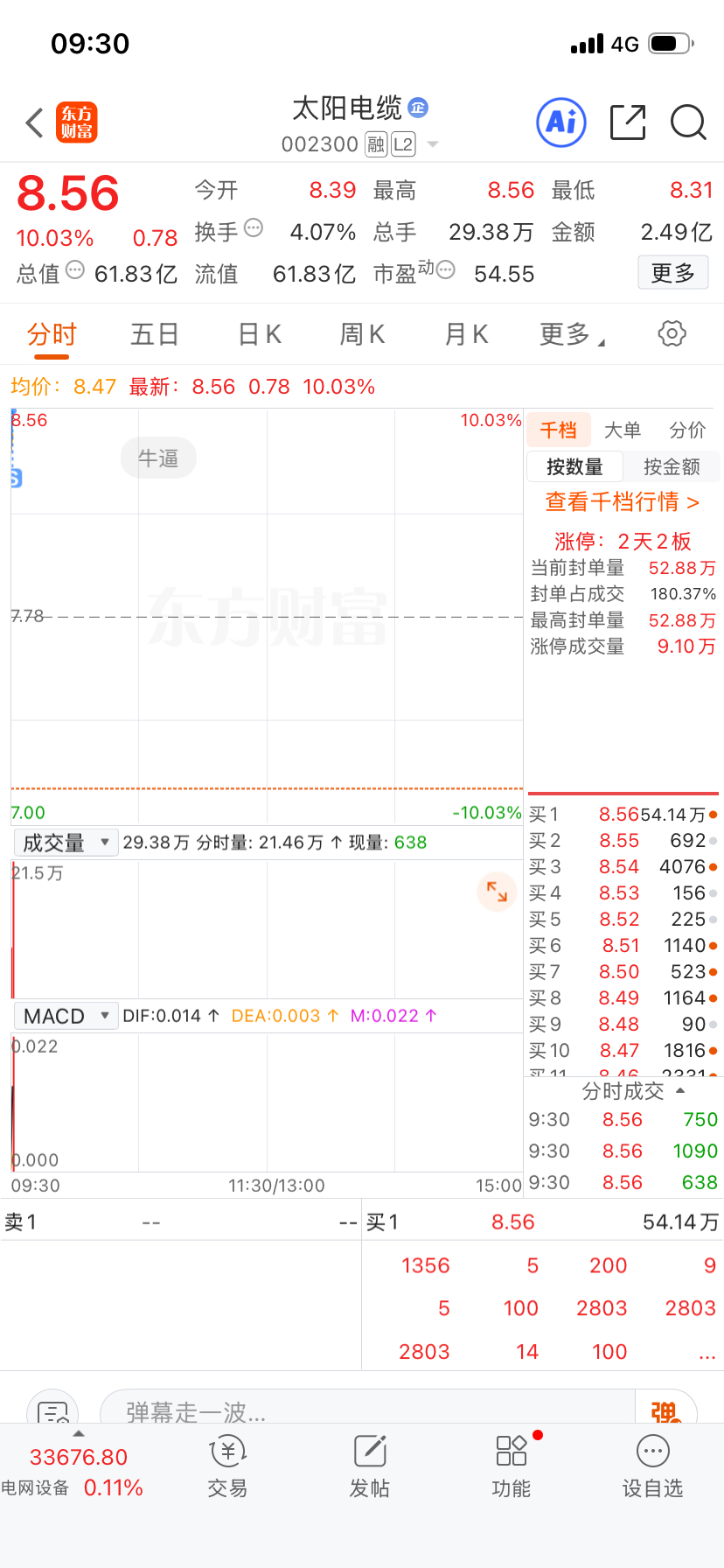Screen dimensions: 724x1568
Task: Expand stock code dropdown arrow
Action: click(432, 144)
